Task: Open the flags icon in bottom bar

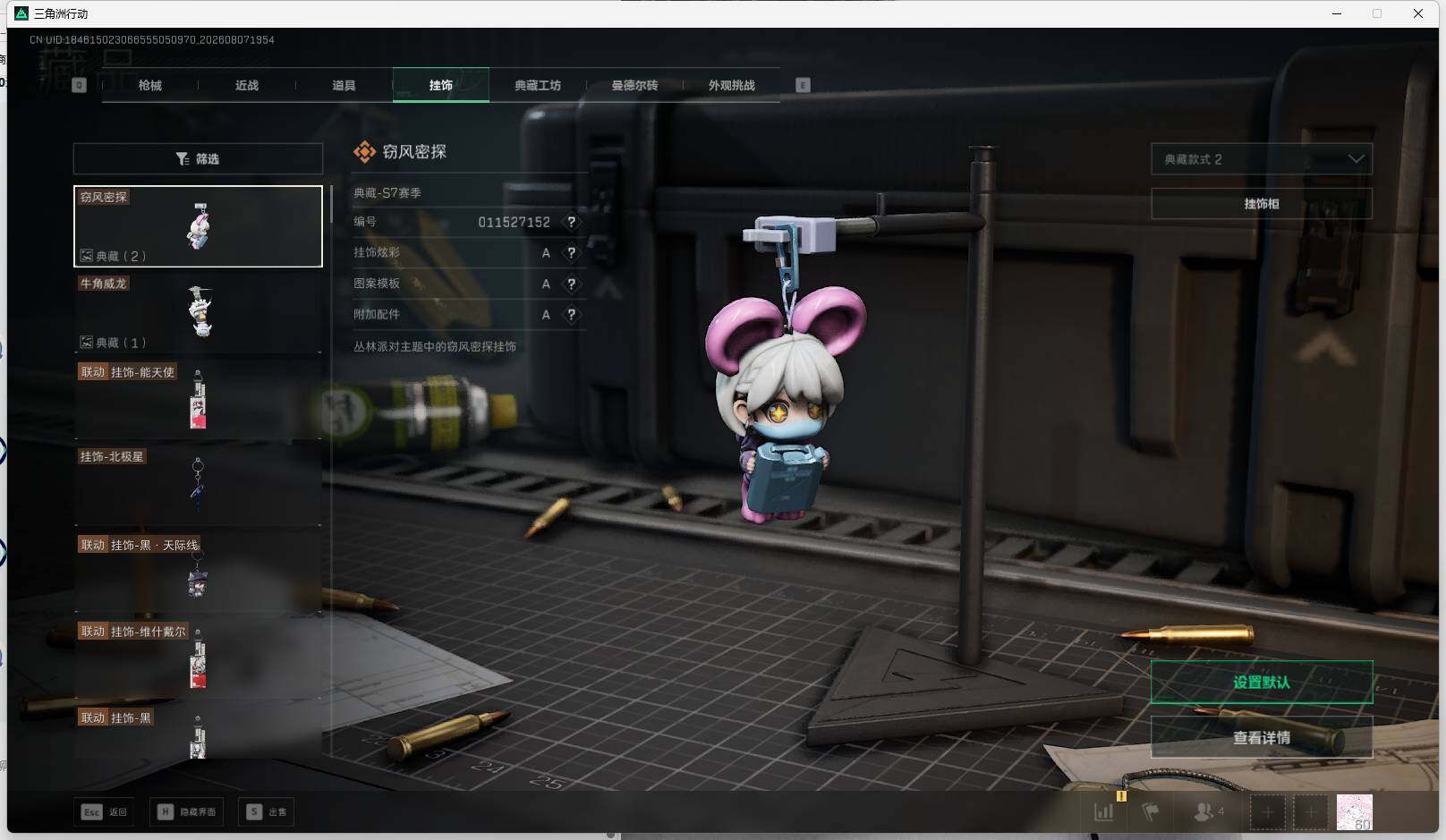Action: coord(1151,812)
